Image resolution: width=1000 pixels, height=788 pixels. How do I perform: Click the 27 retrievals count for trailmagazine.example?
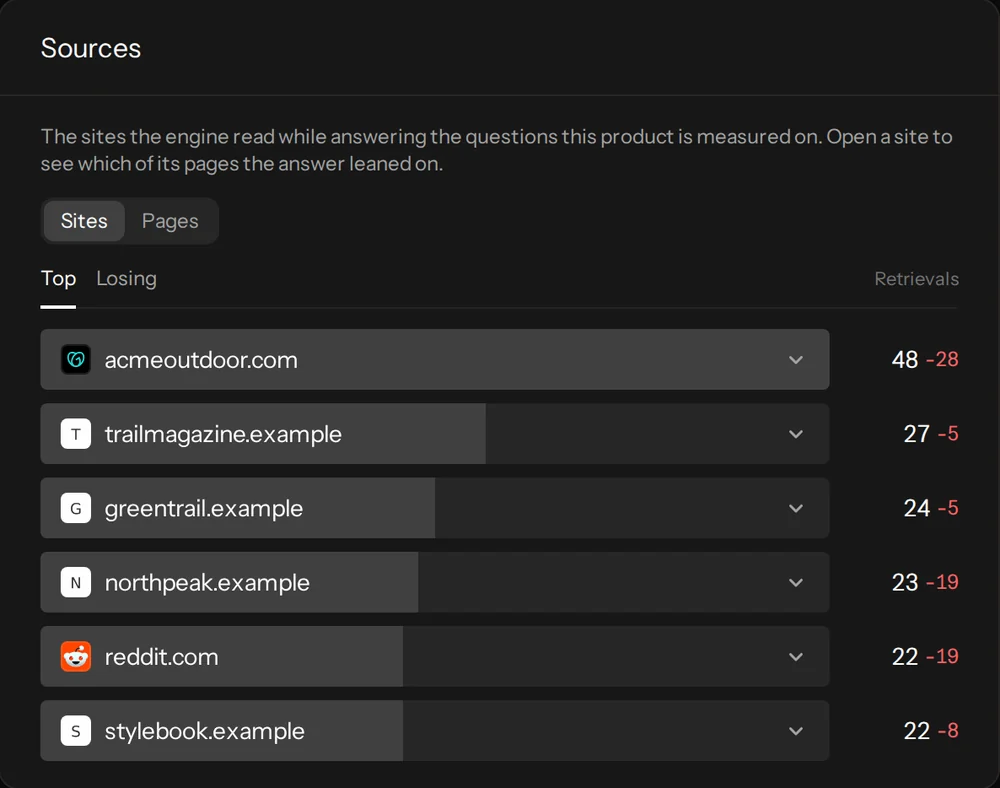click(916, 434)
